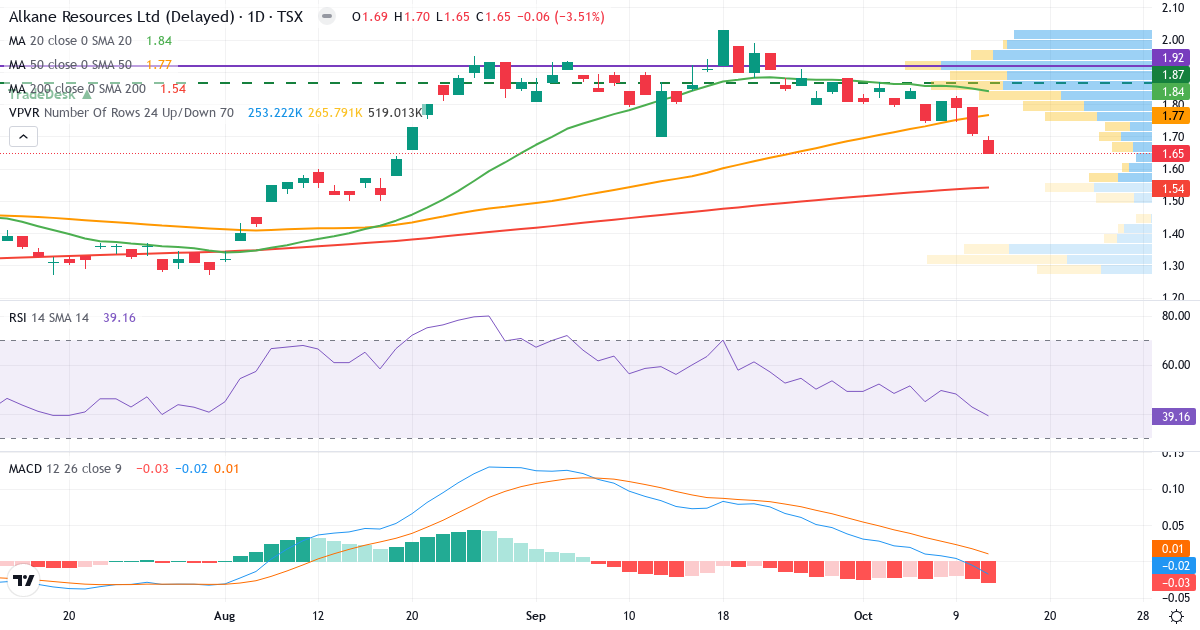Click the 1.87 dark green price label
The width and height of the screenshot is (1200, 630).
point(1173,75)
